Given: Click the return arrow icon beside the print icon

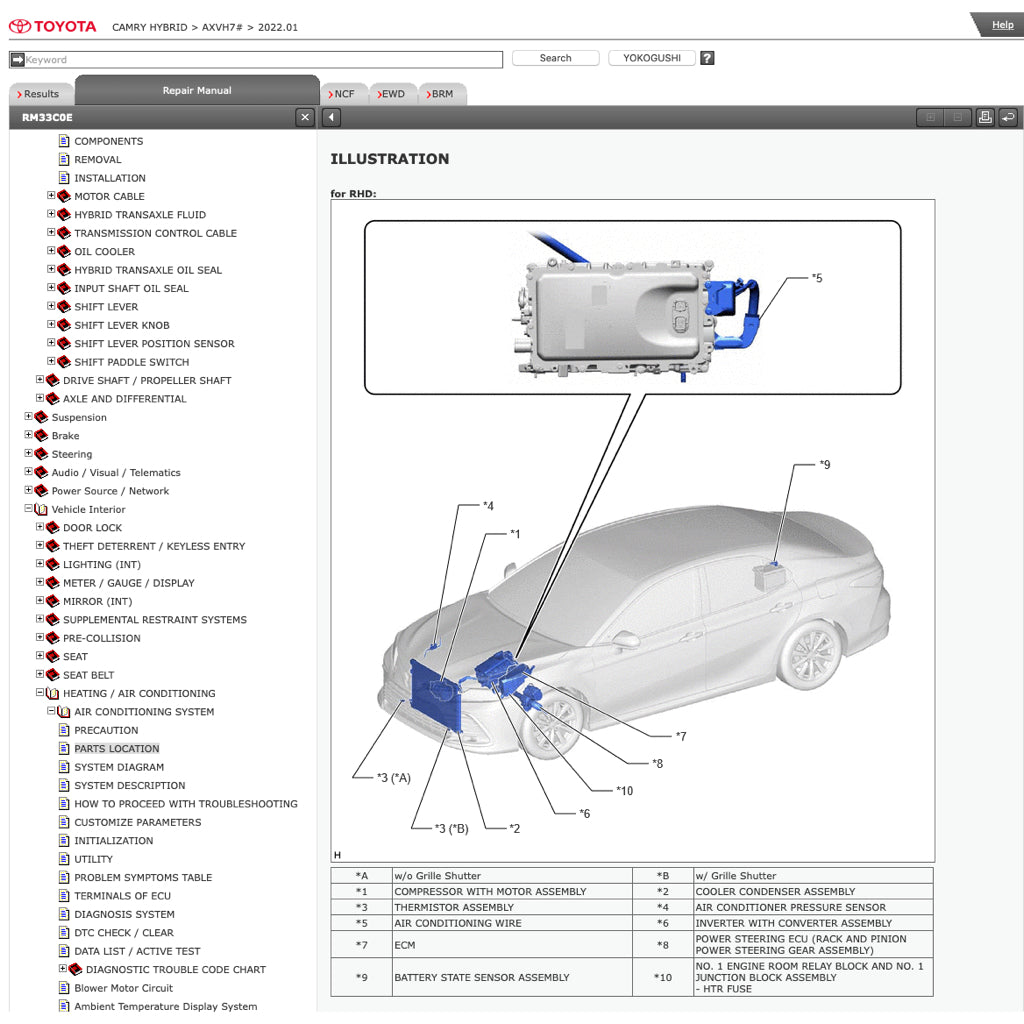Looking at the screenshot, I should (1009, 117).
